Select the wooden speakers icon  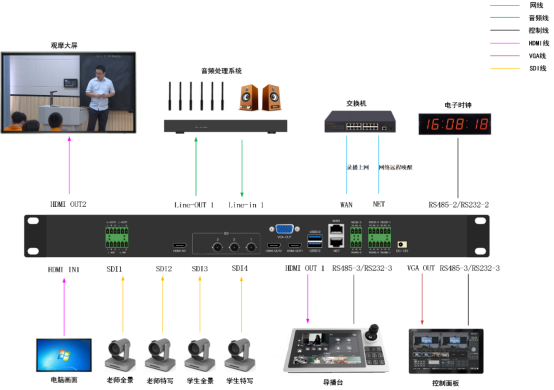(x=260, y=98)
